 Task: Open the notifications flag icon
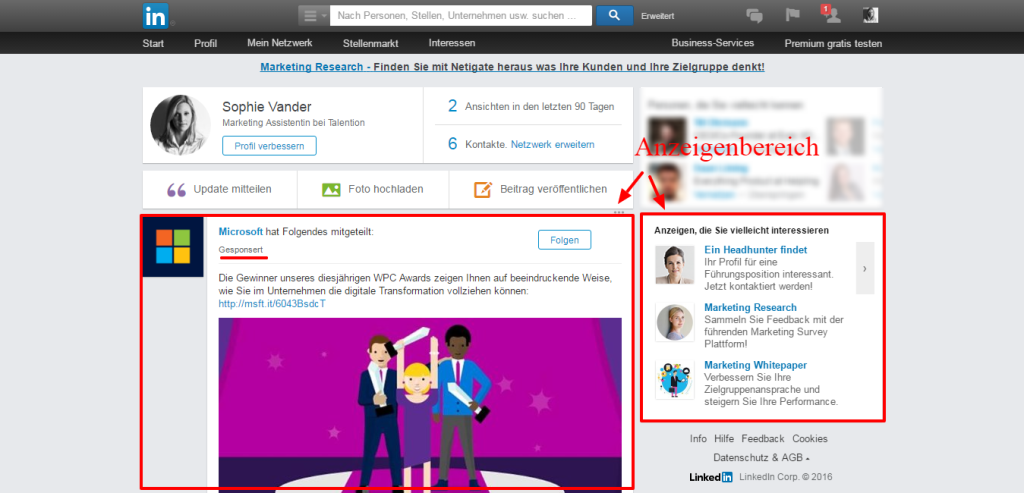[x=792, y=15]
